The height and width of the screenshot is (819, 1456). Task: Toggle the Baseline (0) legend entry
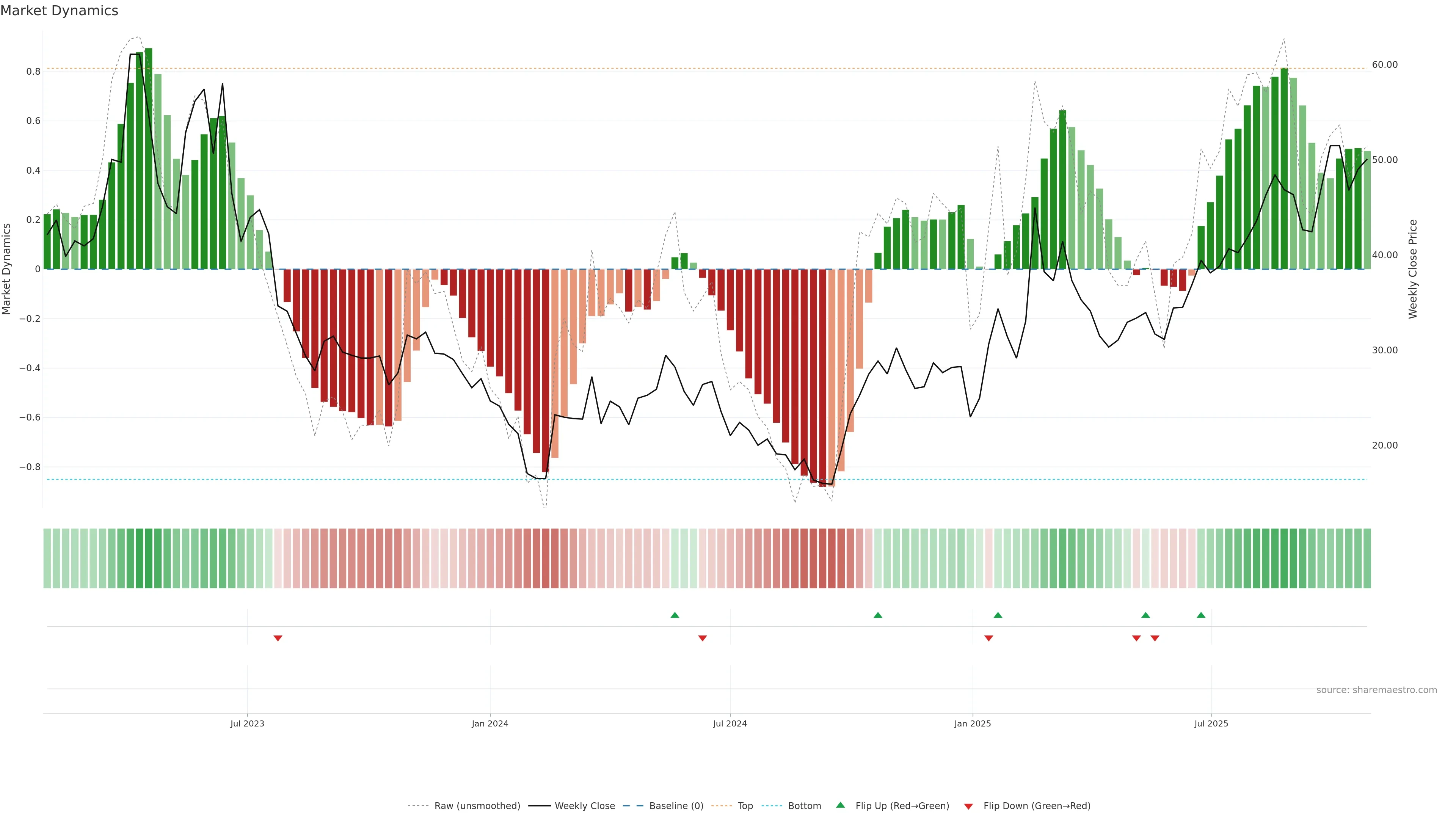[676, 806]
